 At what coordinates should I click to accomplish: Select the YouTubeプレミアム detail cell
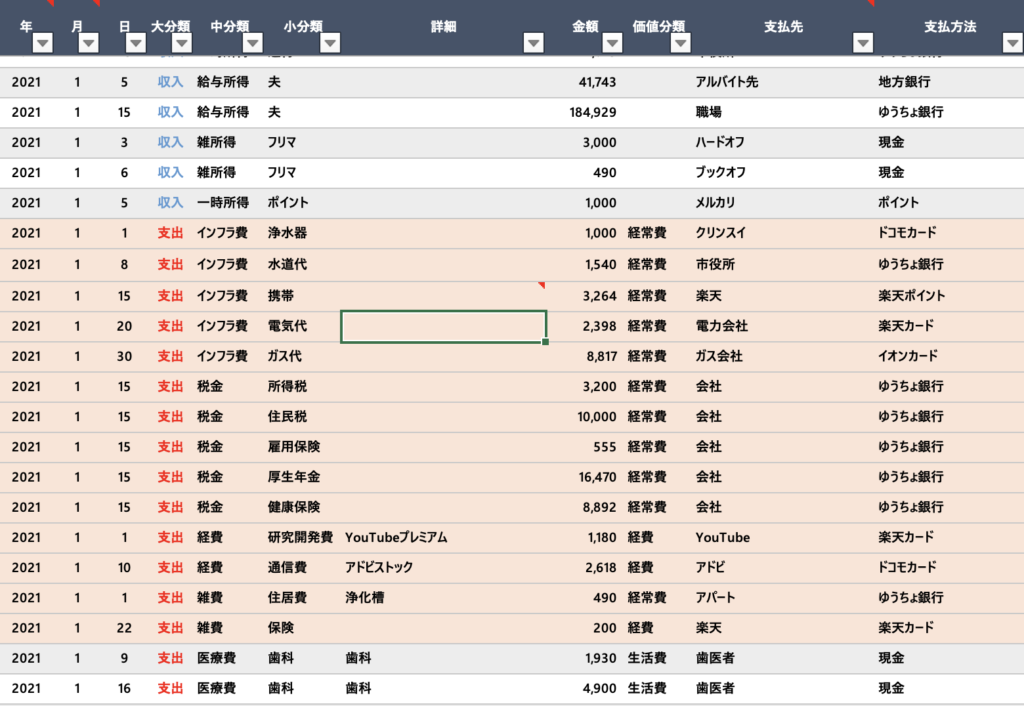point(396,538)
